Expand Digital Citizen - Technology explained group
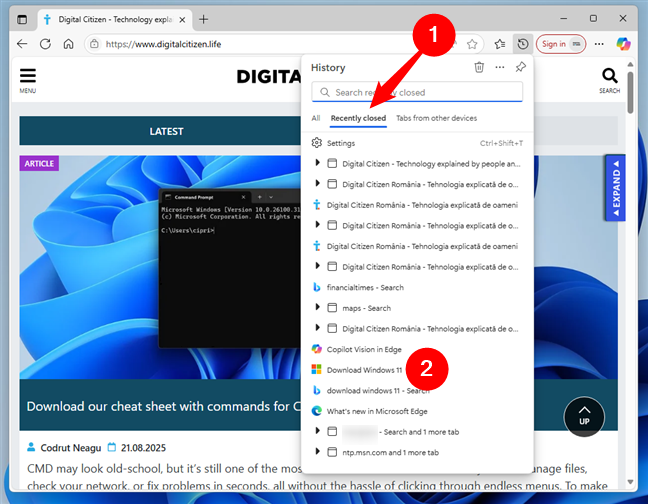The height and width of the screenshot is (504, 648). click(317, 163)
